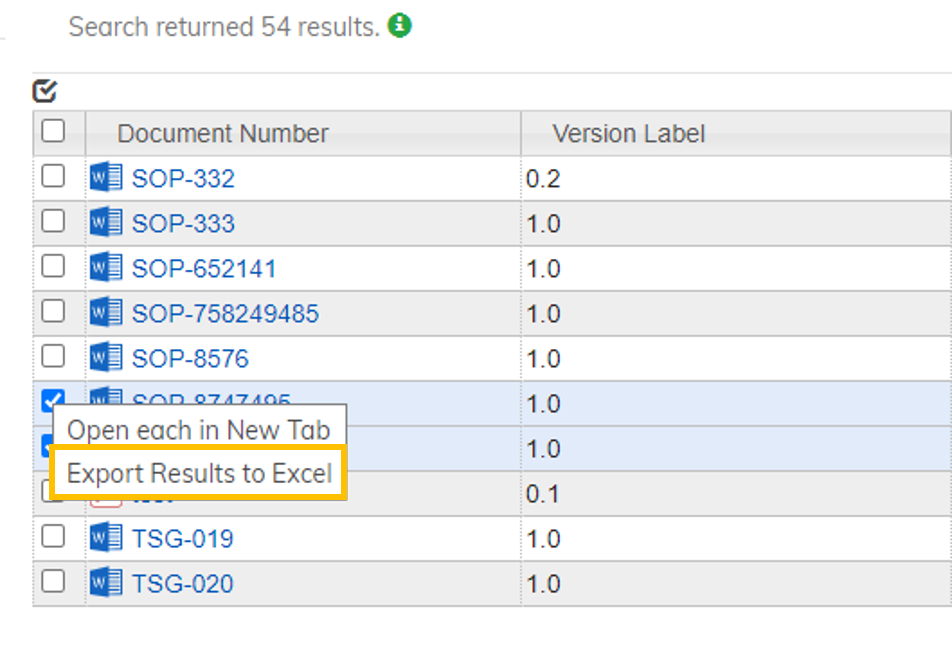Image resolution: width=952 pixels, height=670 pixels.
Task: Toggle the select-all checkbox in header row
Action: pos(53,131)
